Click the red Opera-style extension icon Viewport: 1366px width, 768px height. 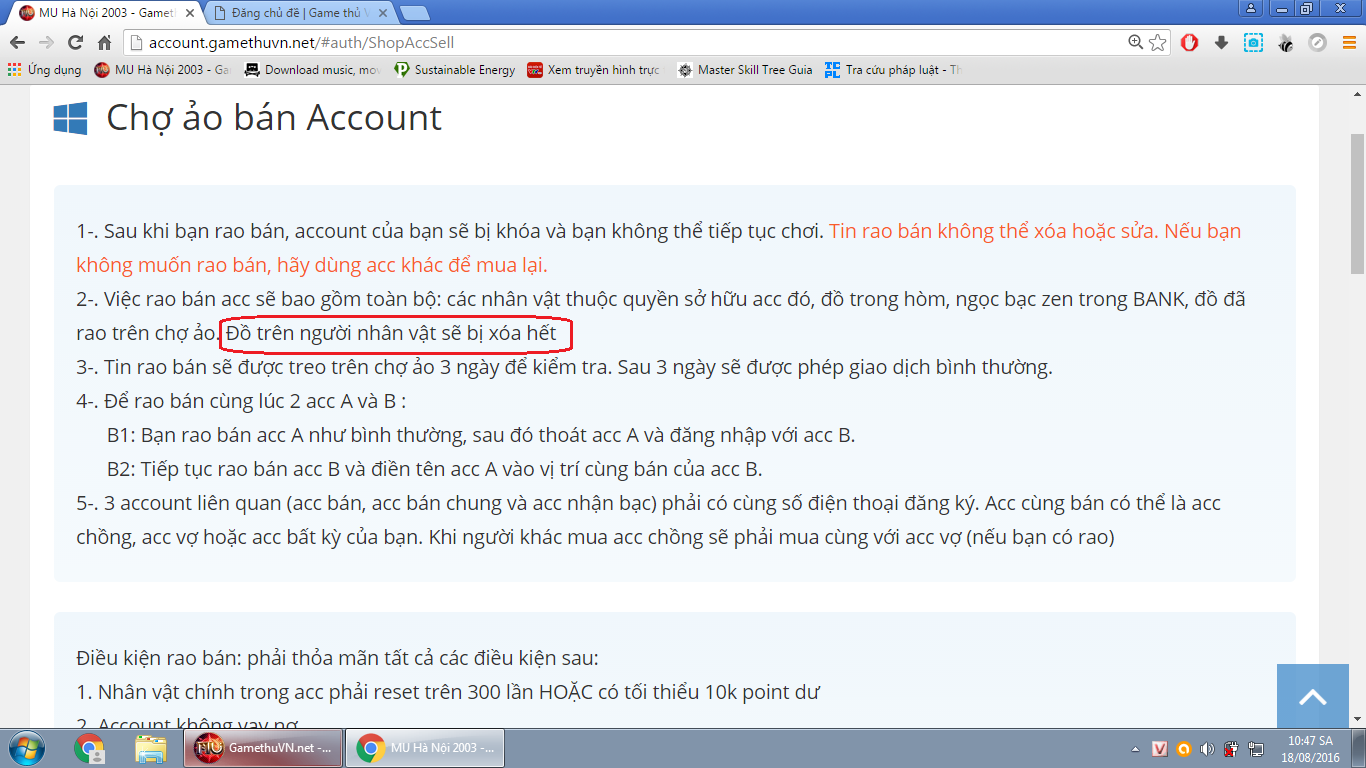1189,43
